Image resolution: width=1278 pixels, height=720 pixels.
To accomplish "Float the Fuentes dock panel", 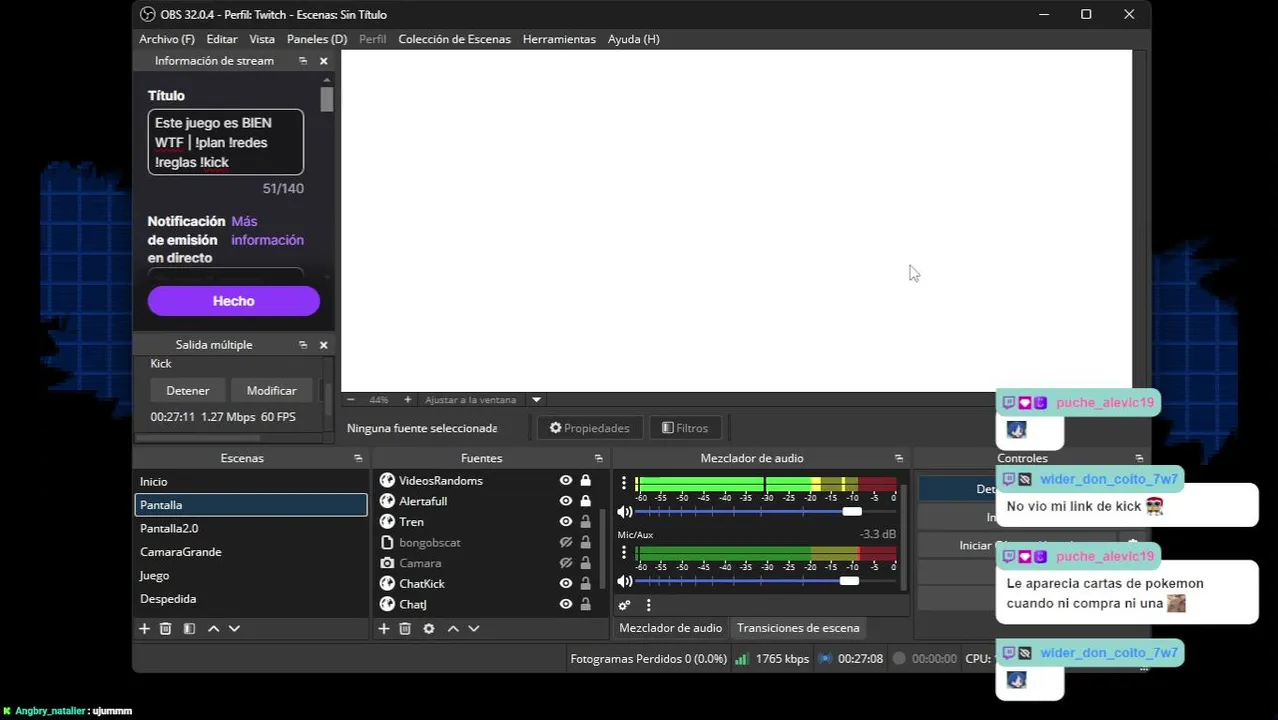I will 599,458.
